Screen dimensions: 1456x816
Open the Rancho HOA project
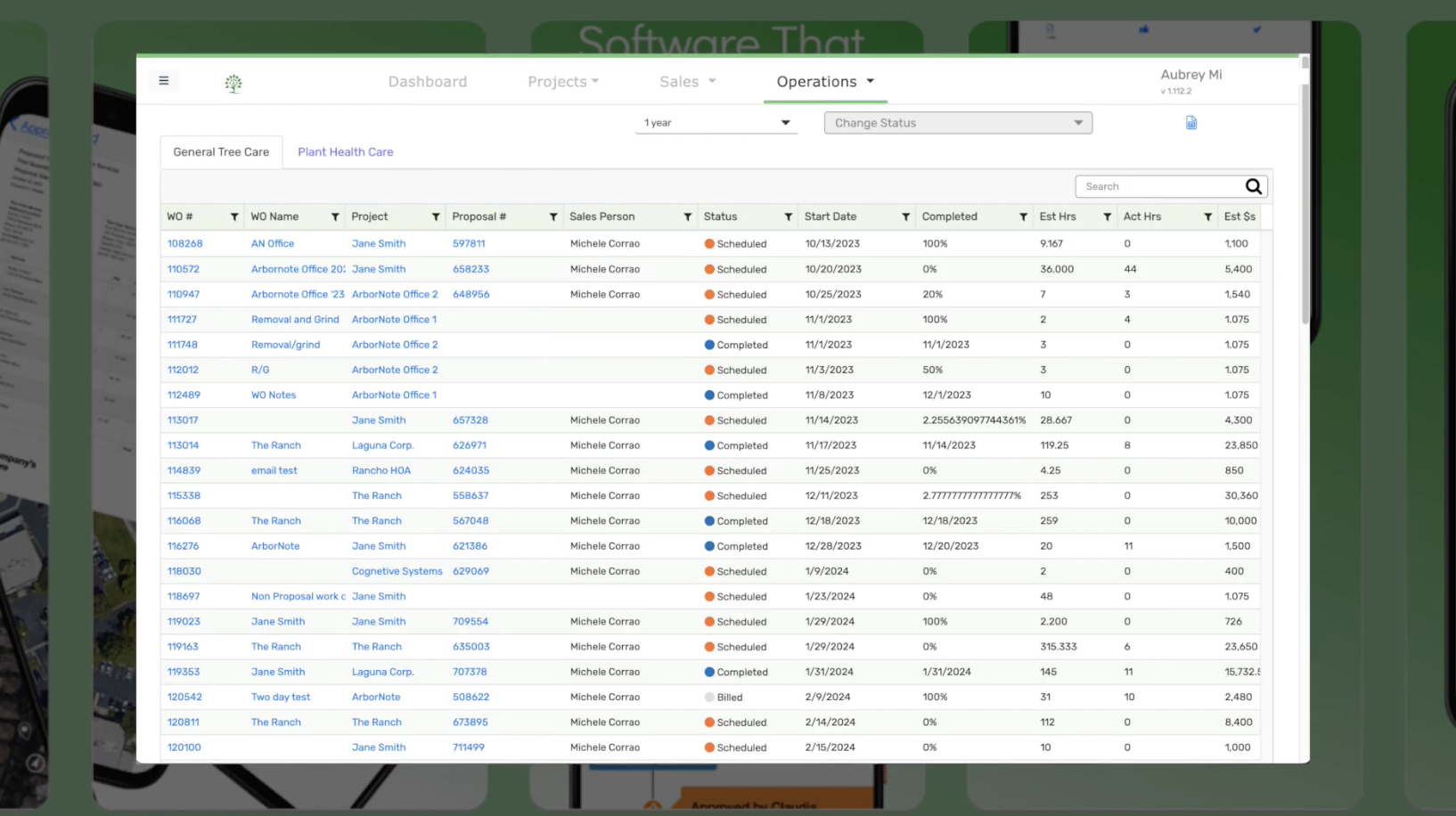pos(381,470)
